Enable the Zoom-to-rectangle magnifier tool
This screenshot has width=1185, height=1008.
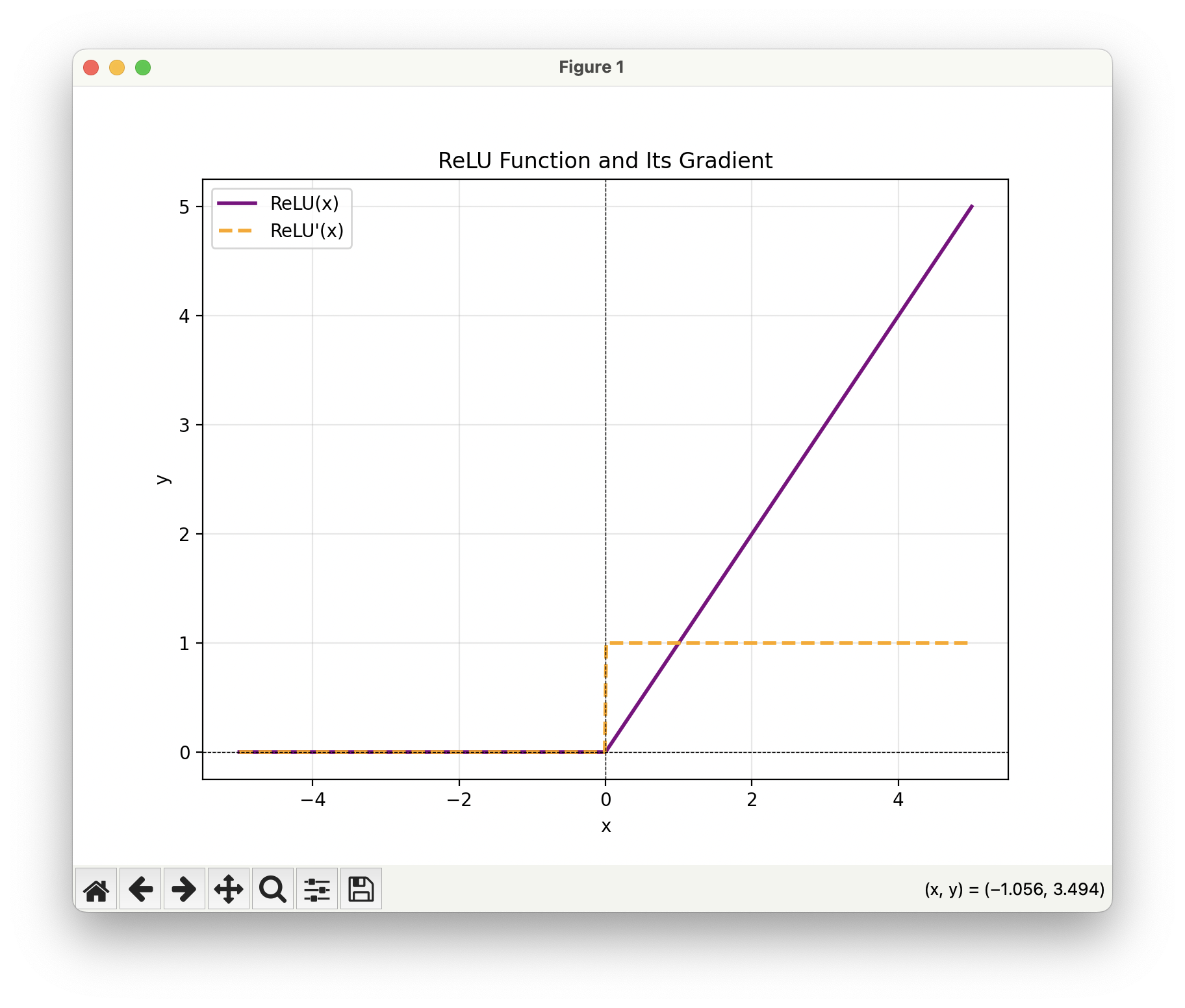273,889
